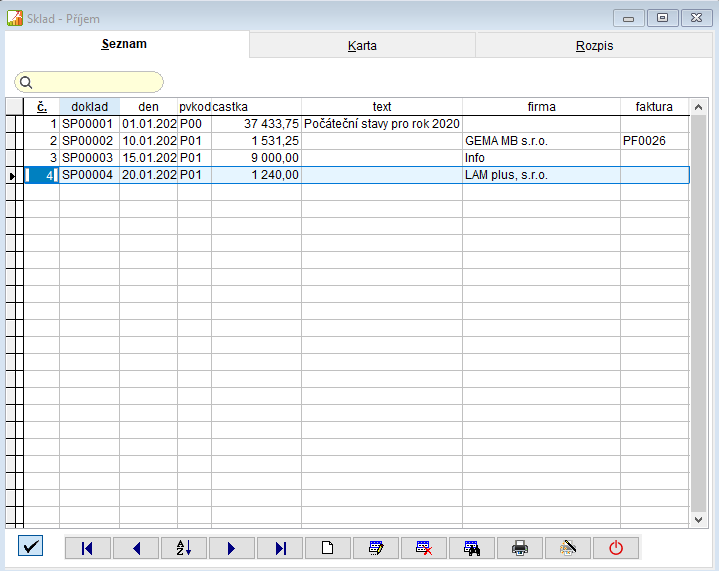Open the Rozpis tab
Screen dimensions: 719x571
click(594, 45)
